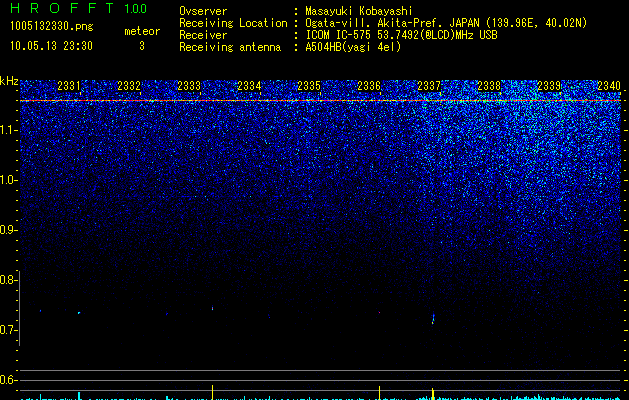
Task: Click the 1.1 frequency axis label
Action: click(x=9, y=130)
